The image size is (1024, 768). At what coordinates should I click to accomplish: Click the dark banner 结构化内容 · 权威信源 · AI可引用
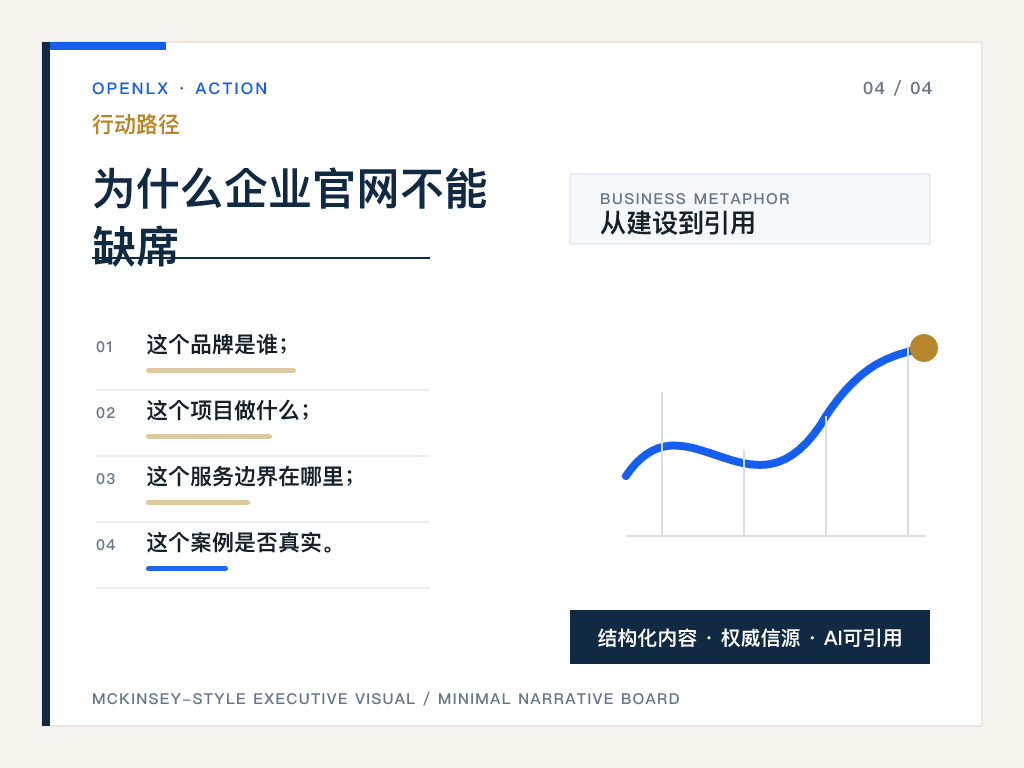tap(750, 637)
